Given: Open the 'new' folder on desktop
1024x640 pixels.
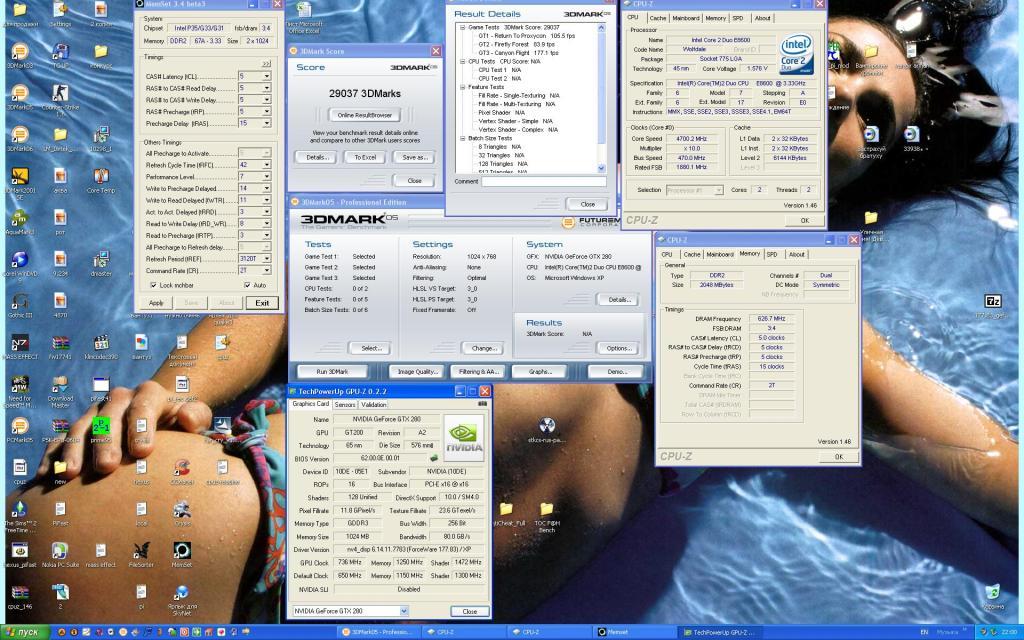Looking at the screenshot, I should point(60,468).
